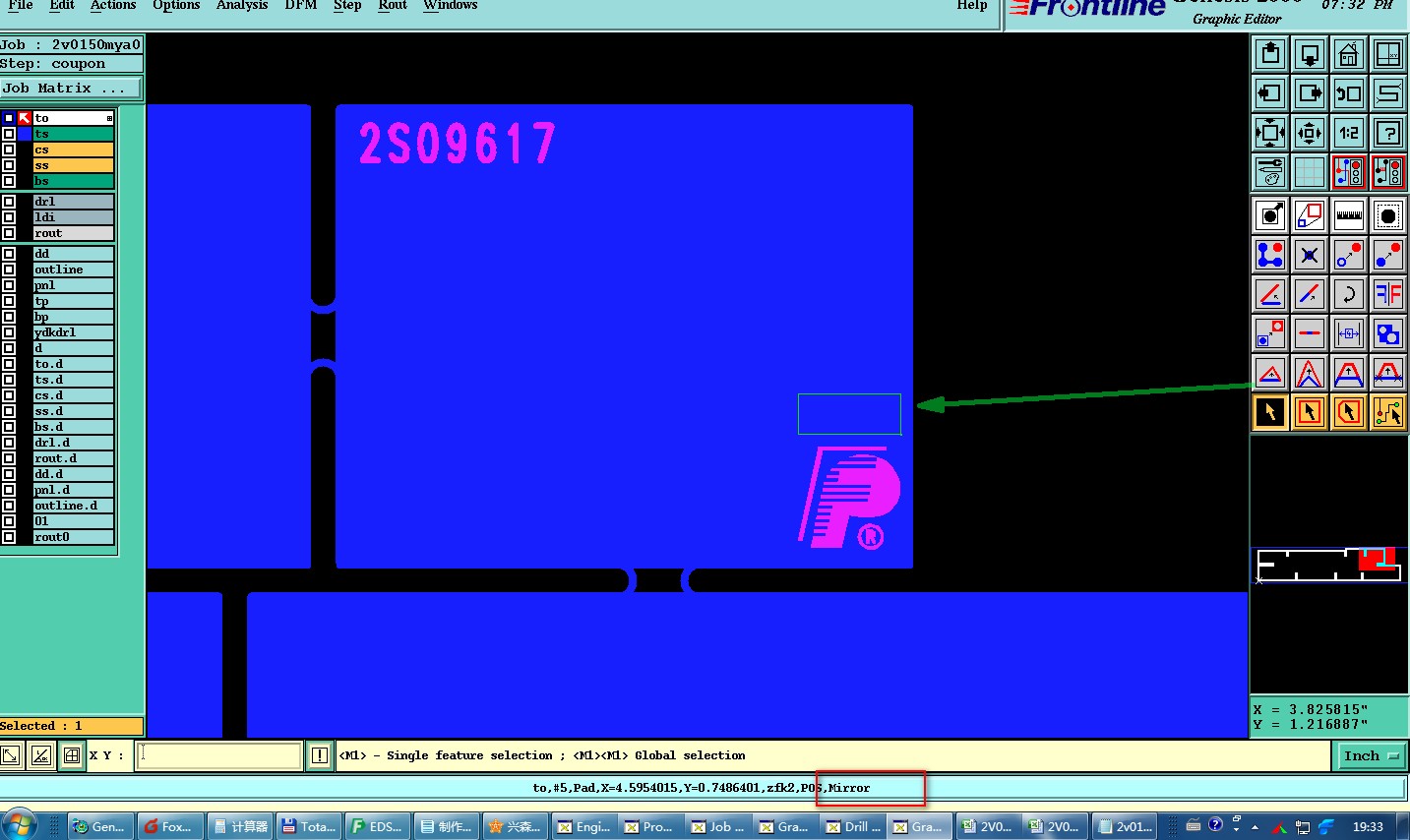Open the Analysis menu
The width and height of the screenshot is (1410, 840).
coord(242,5)
